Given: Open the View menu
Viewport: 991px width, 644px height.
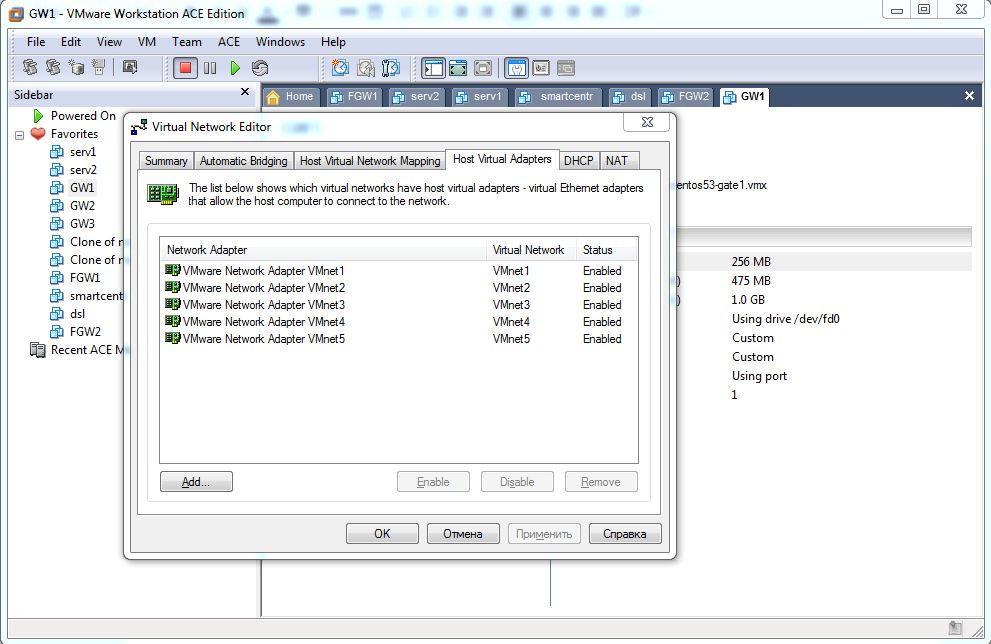Looking at the screenshot, I should coord(109,42).
